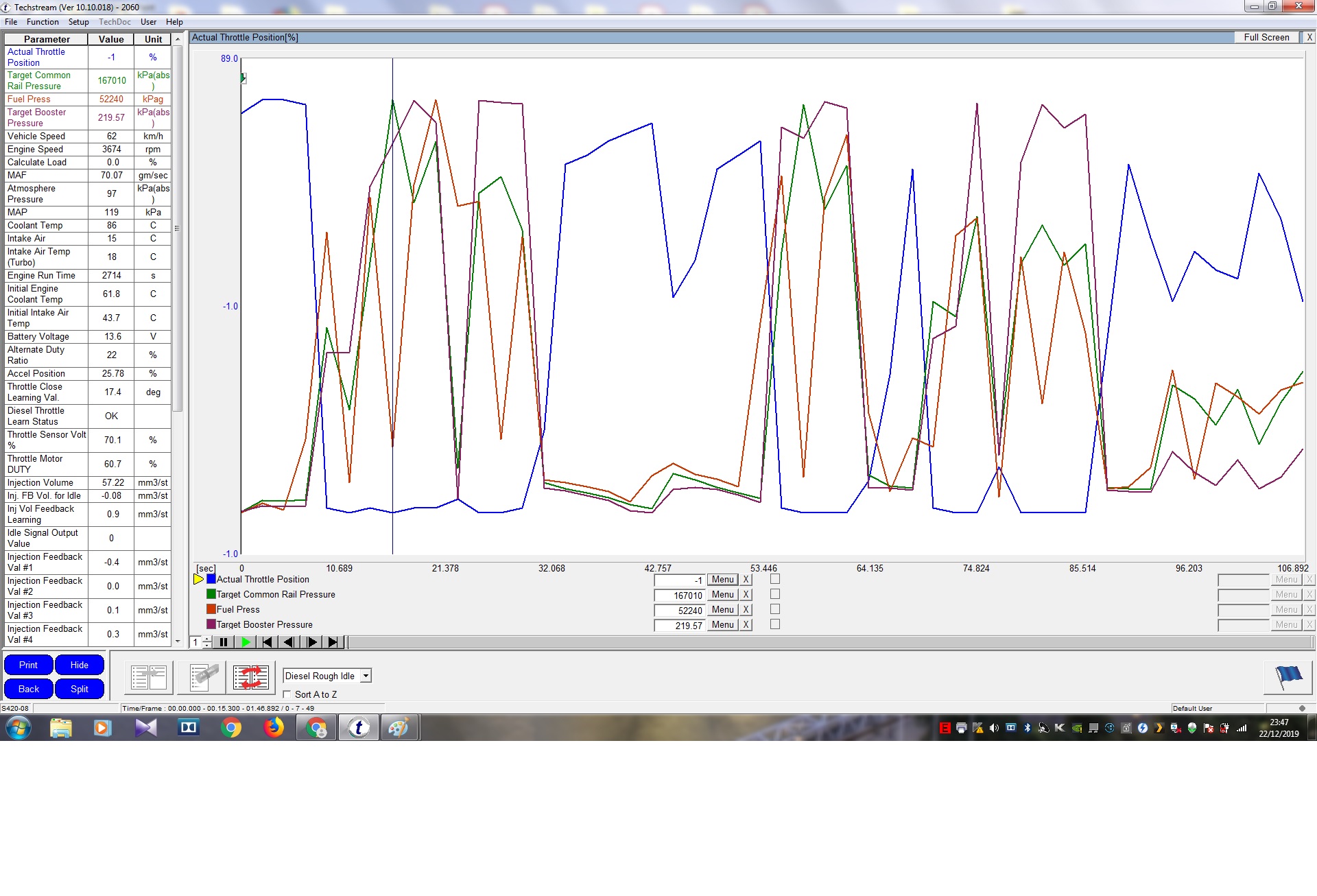Image resolution: width=1317 pixels, height=896 pixels.
Task: Open Menu for Target Common Rail Pressure
Action: point(722,595)
